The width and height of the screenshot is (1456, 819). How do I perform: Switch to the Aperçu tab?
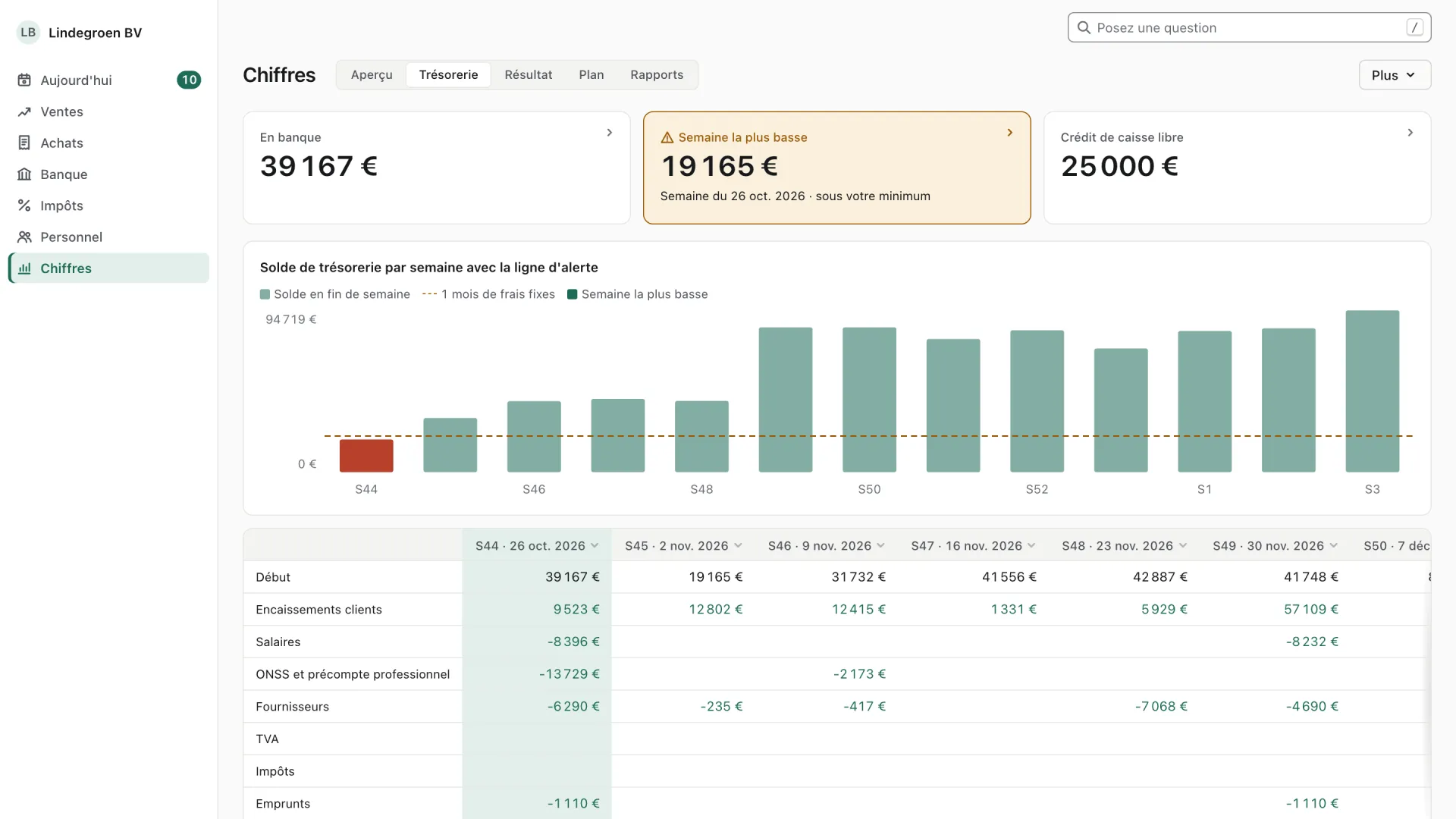[372, 75]
